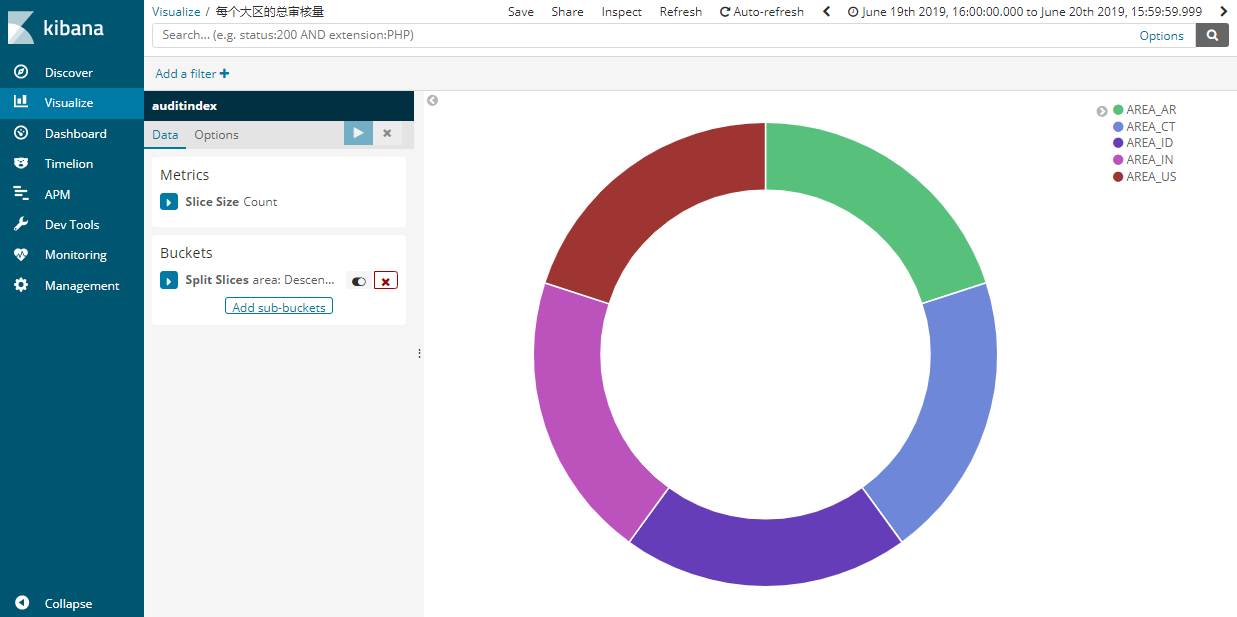Click Share in top menu
The height and width of the screenshot is (617, 1237).
[x=567, y=12]
